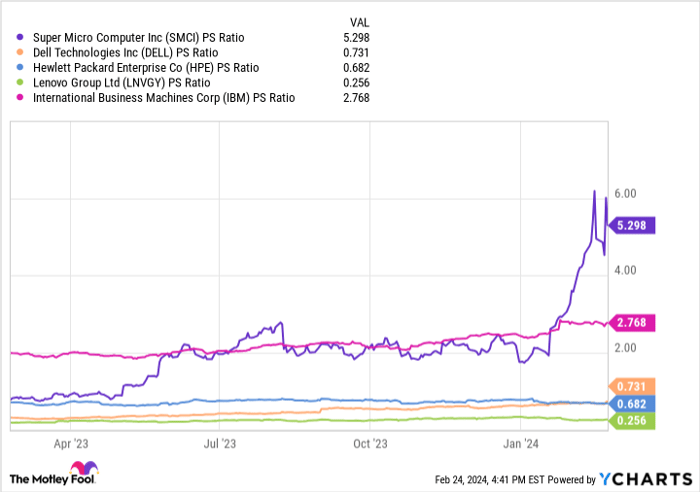Click the Jan '24 x-axis label

[x=521, y=444]
